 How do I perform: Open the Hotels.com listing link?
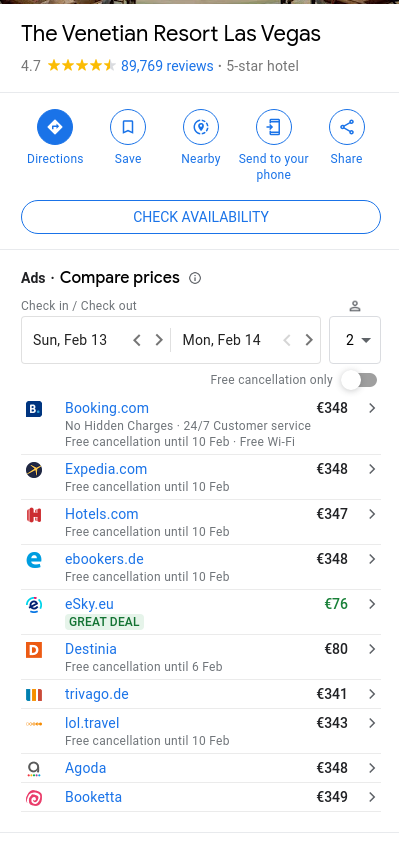[x=102, y=514]
